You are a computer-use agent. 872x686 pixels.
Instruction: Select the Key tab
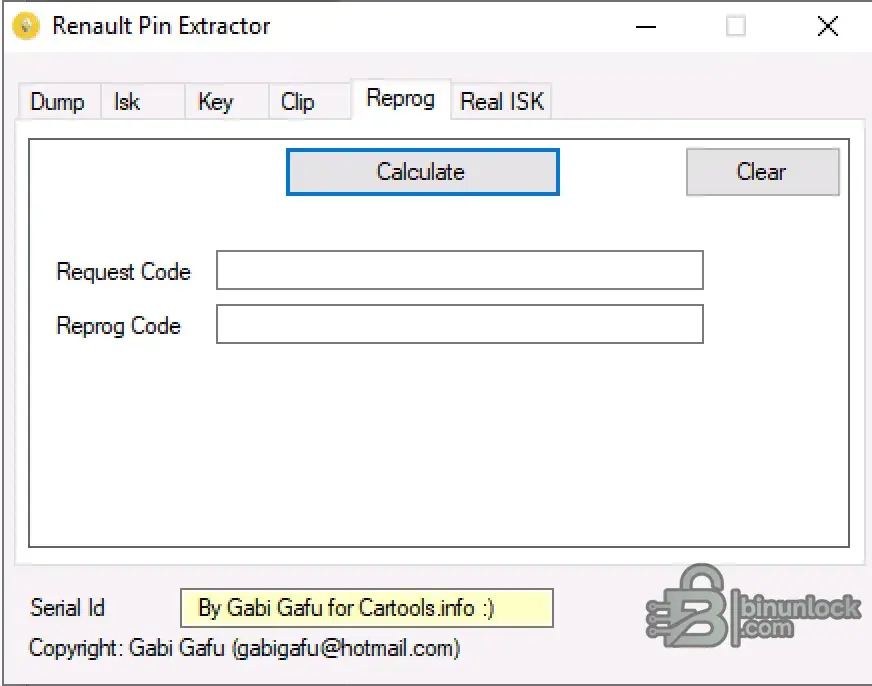coord(227,102)
